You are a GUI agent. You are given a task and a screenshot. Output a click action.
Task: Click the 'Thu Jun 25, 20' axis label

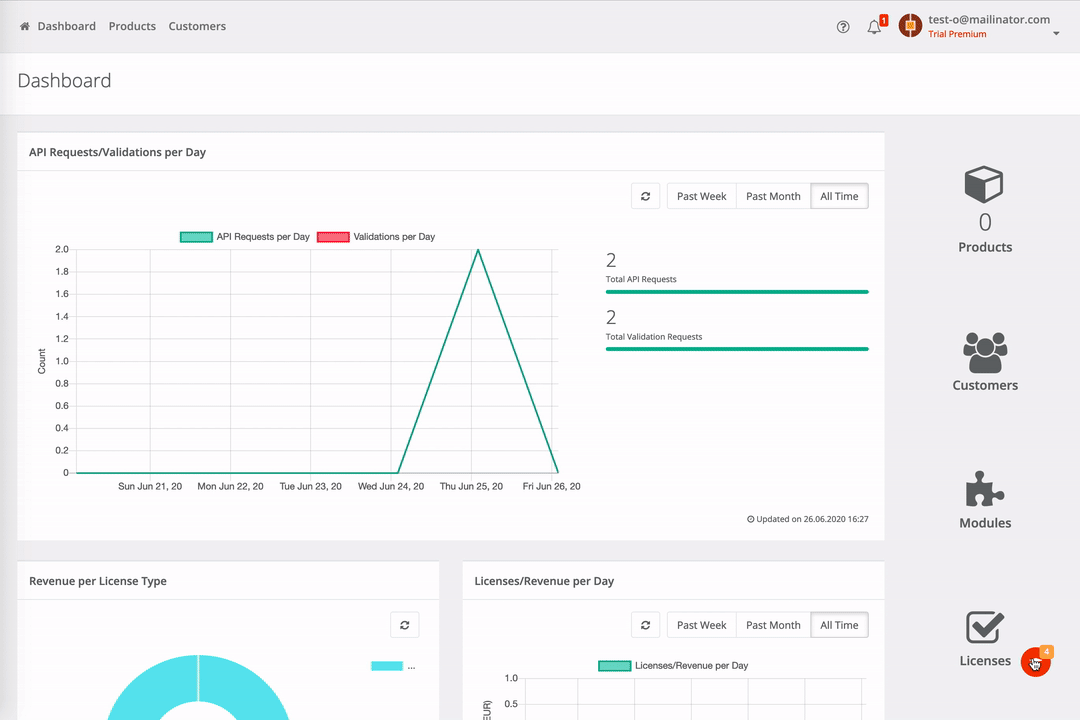pyautogui.click(x=471, y=486)
